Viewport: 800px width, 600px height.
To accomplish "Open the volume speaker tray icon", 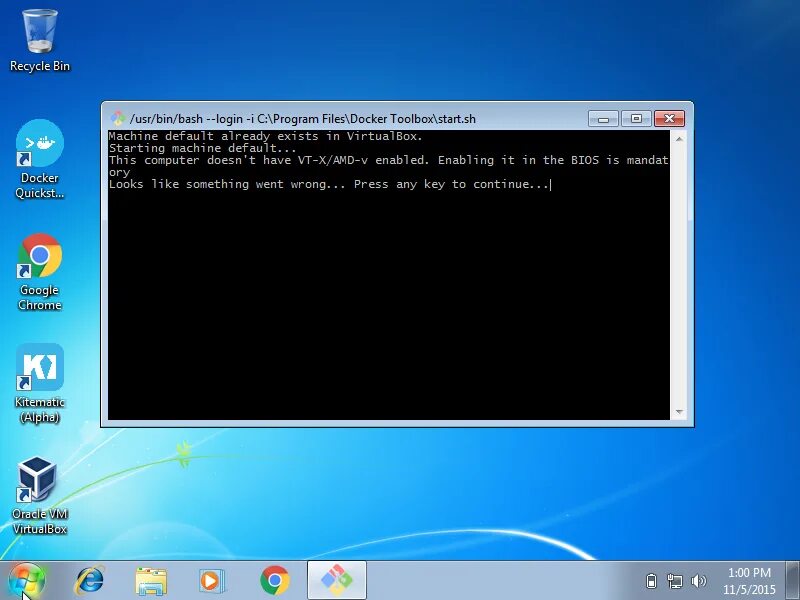I will pos(698,581).
